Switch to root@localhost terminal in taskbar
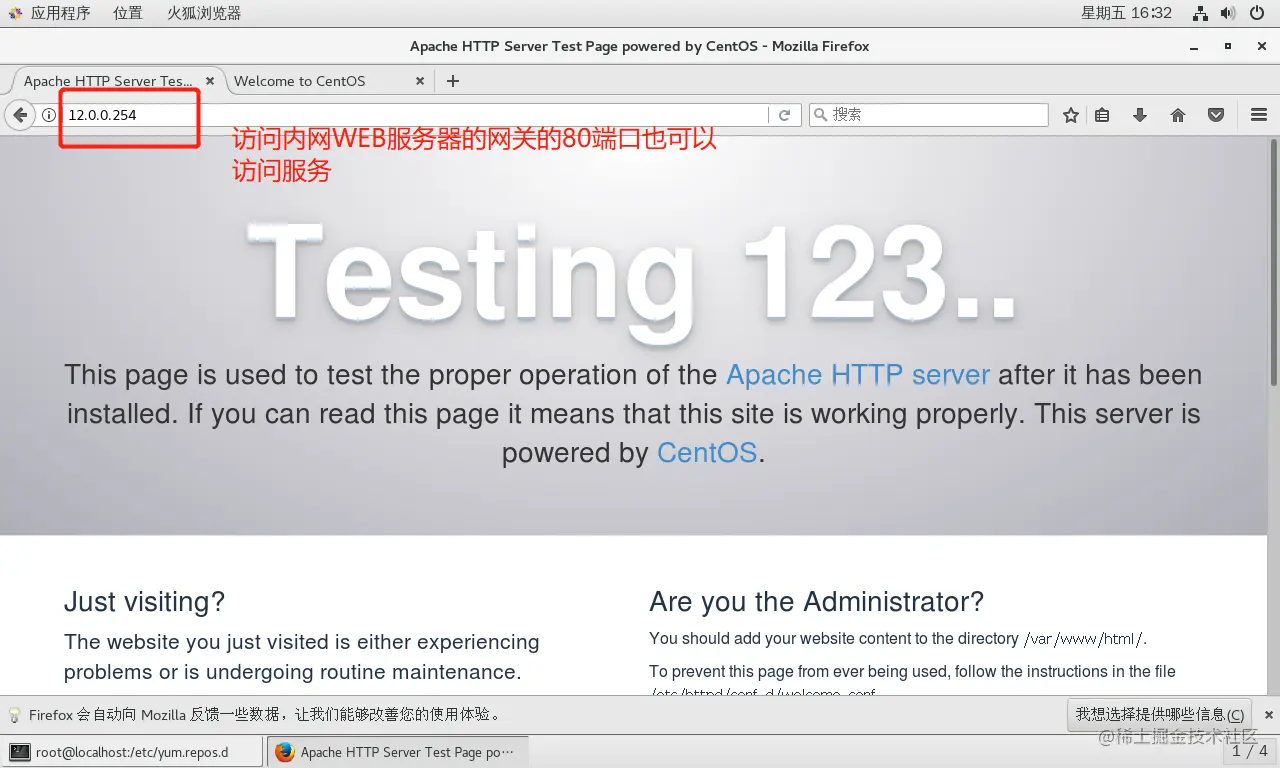This screenshot has width=1280, height=768. point(132,752)
